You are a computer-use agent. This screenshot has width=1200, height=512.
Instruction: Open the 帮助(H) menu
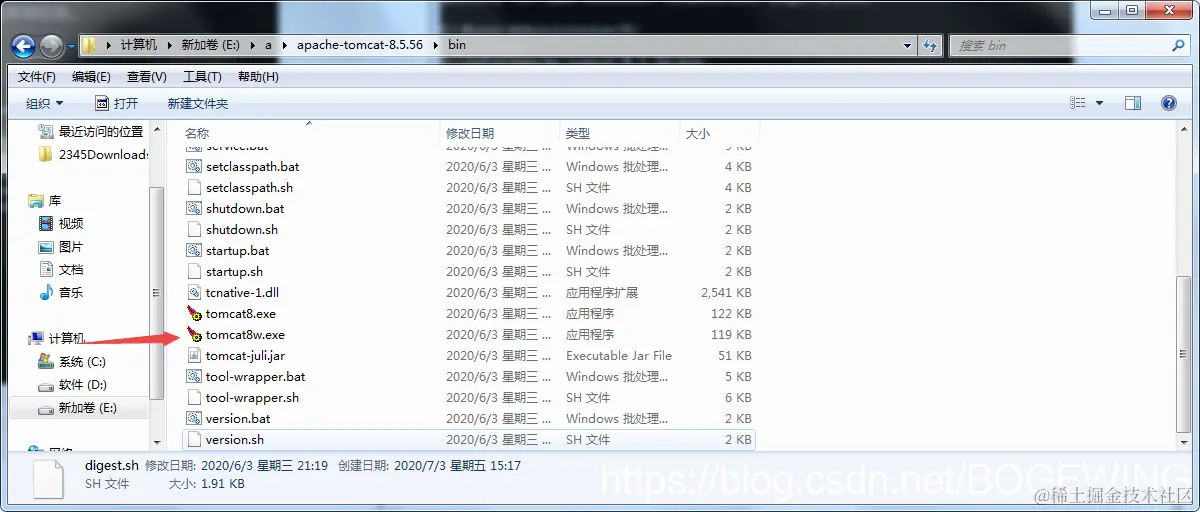(x=258, y=77)
